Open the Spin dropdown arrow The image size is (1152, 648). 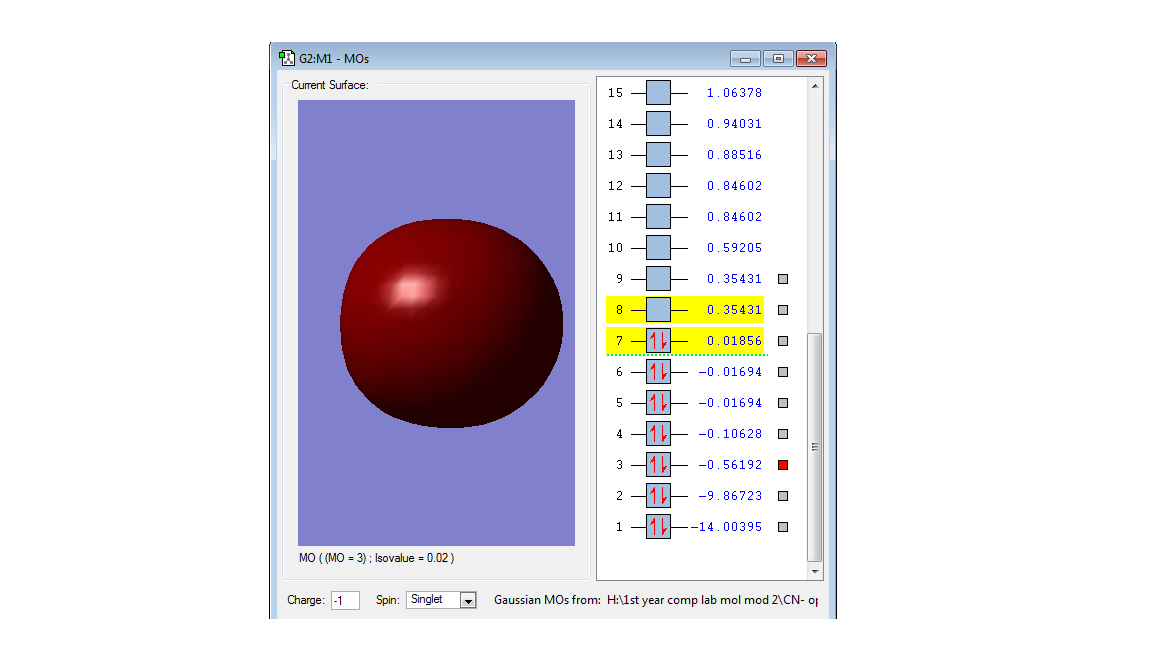[468, 600]
